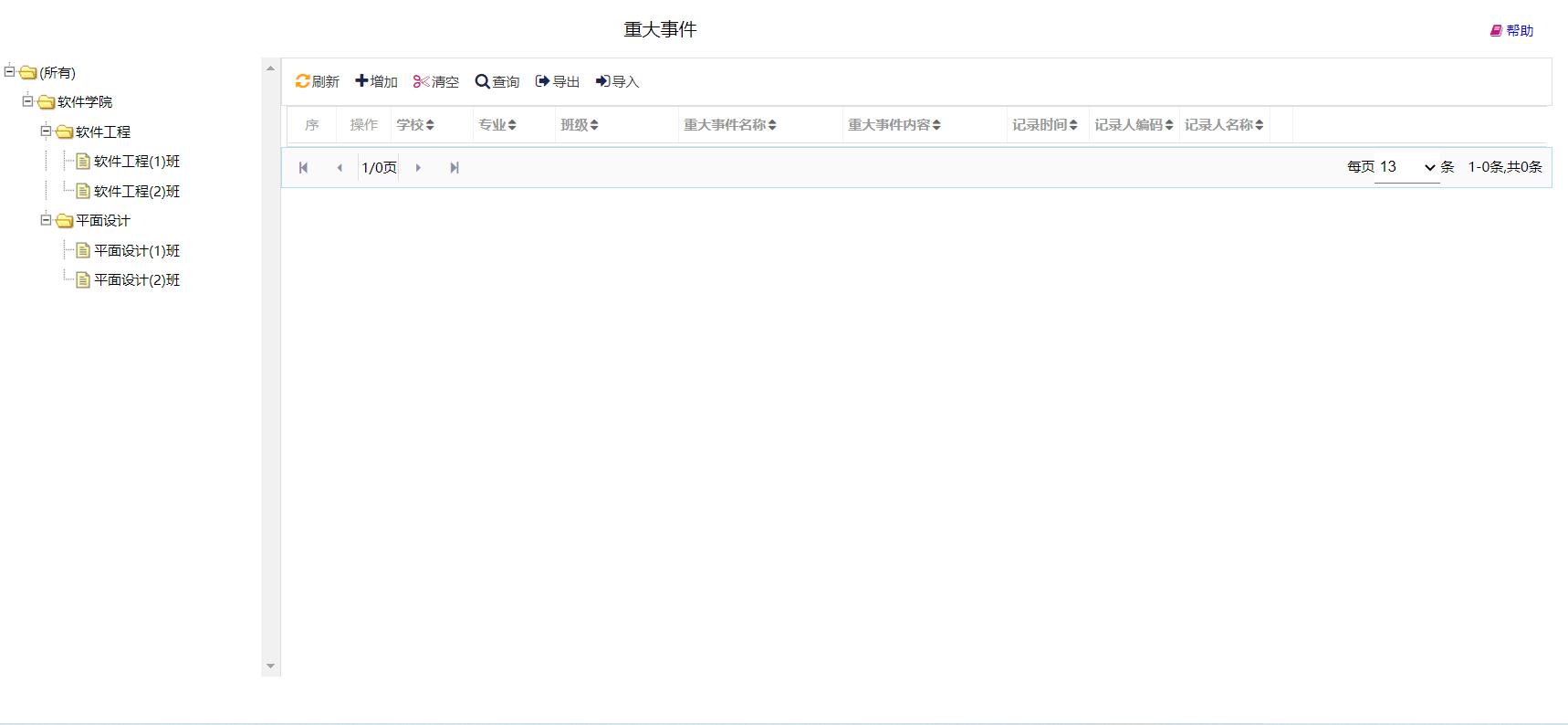Collapse the (所有) root tree node
Screen dimensions: 1568x725
coord(9,71)
